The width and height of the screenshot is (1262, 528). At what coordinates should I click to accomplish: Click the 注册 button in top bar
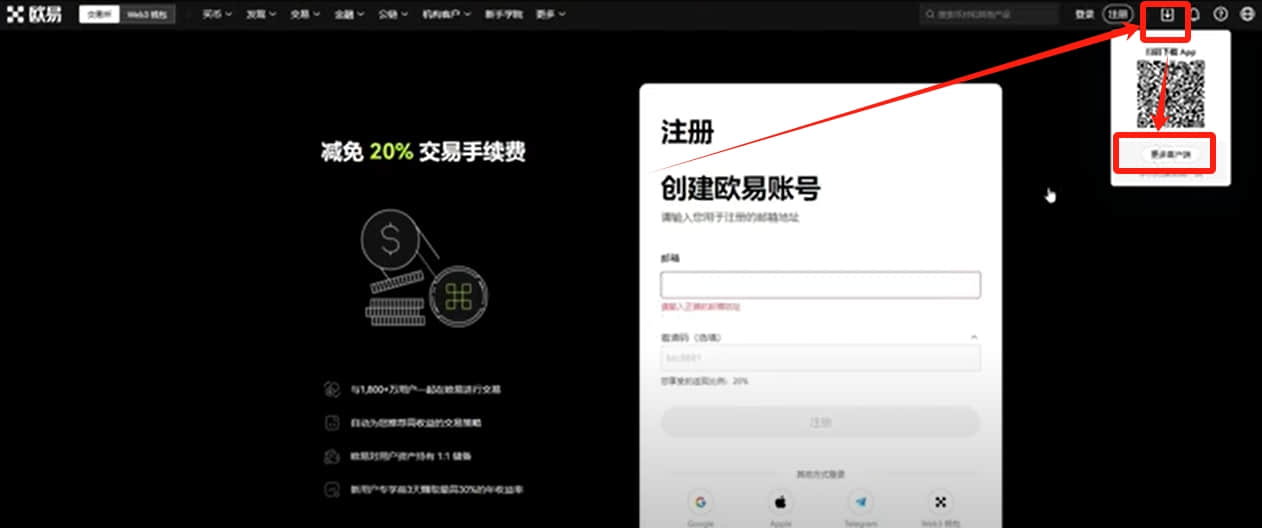tap(1117, 15)
